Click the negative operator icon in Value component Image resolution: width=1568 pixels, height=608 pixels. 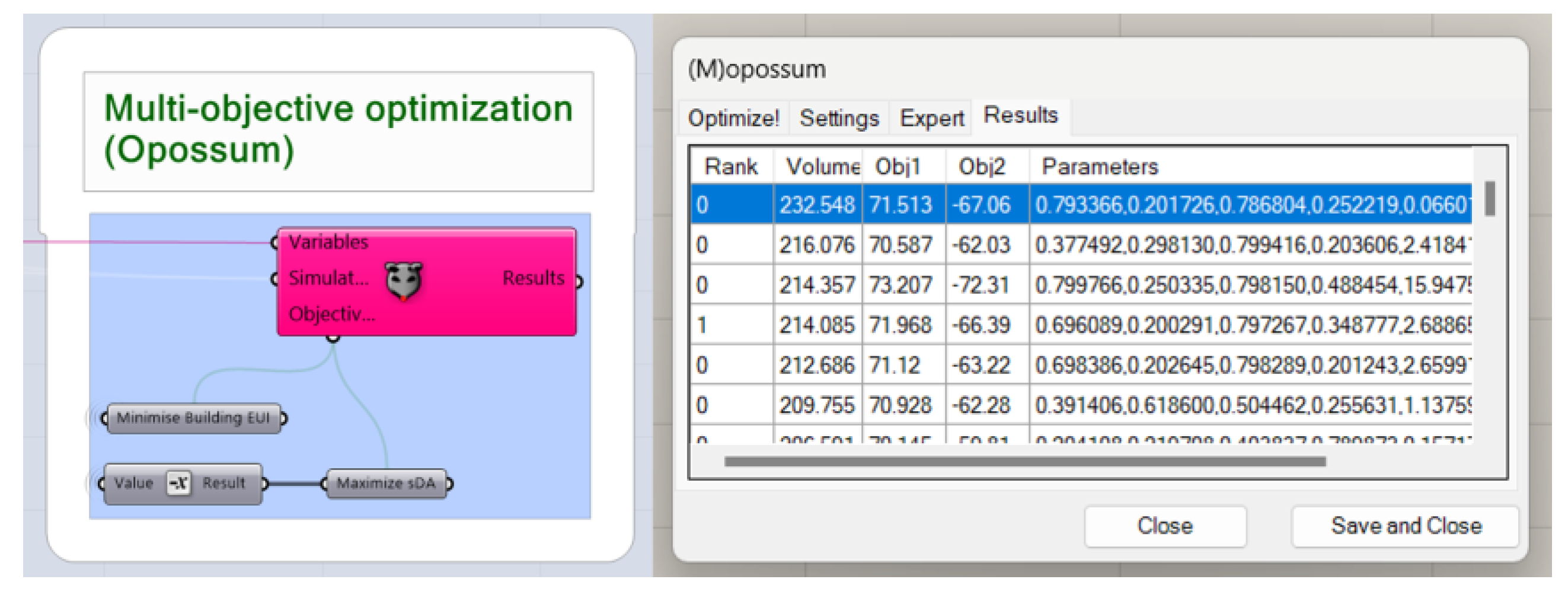pos(179,483)
